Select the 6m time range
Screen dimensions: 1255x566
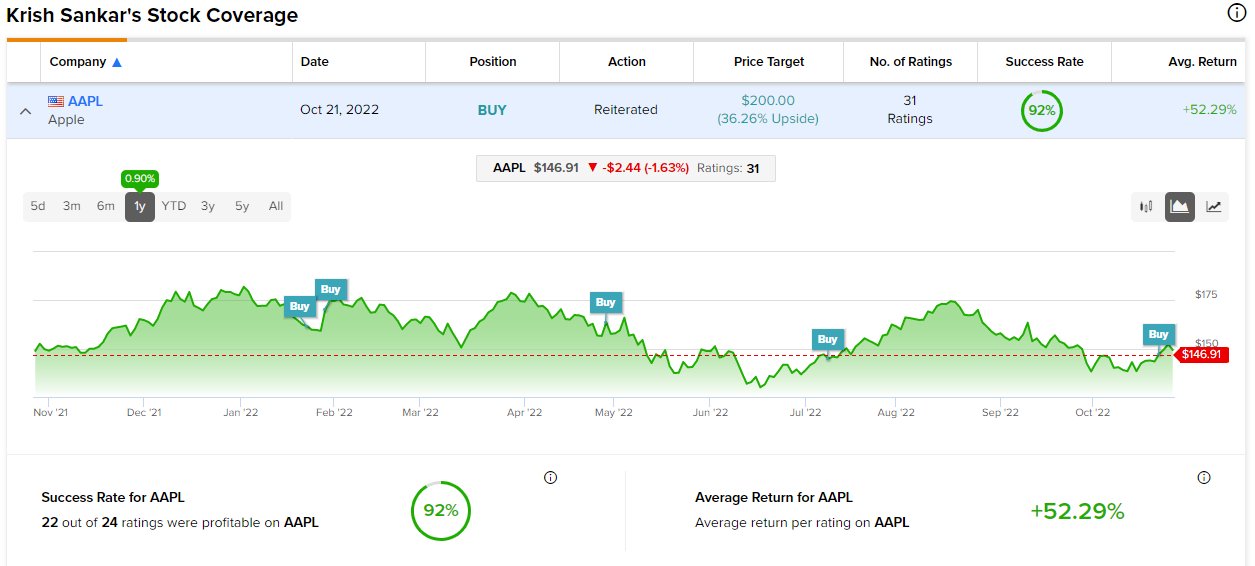(106, 206)
